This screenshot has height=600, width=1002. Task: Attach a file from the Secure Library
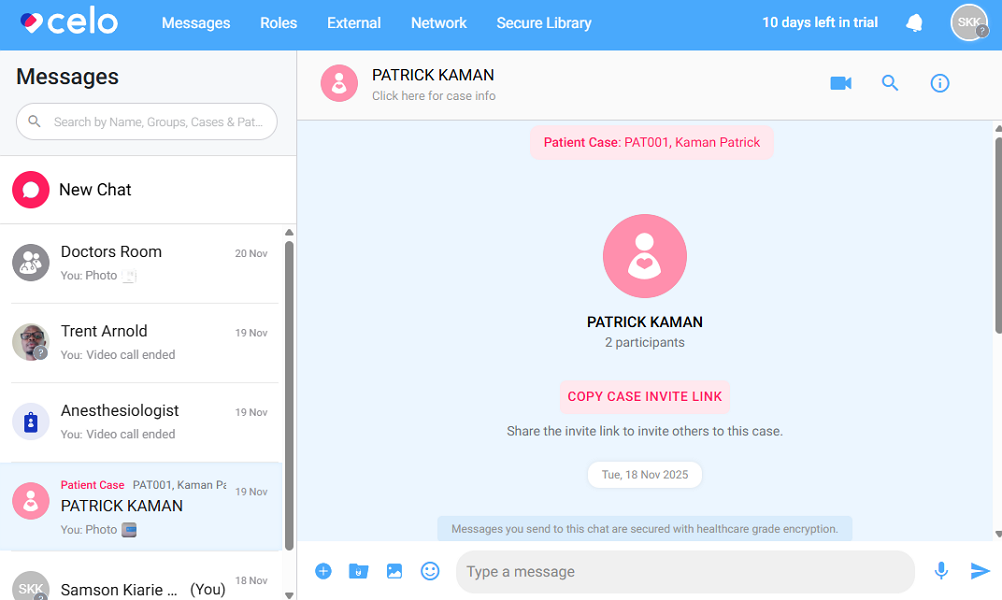(x=358, y=571)
